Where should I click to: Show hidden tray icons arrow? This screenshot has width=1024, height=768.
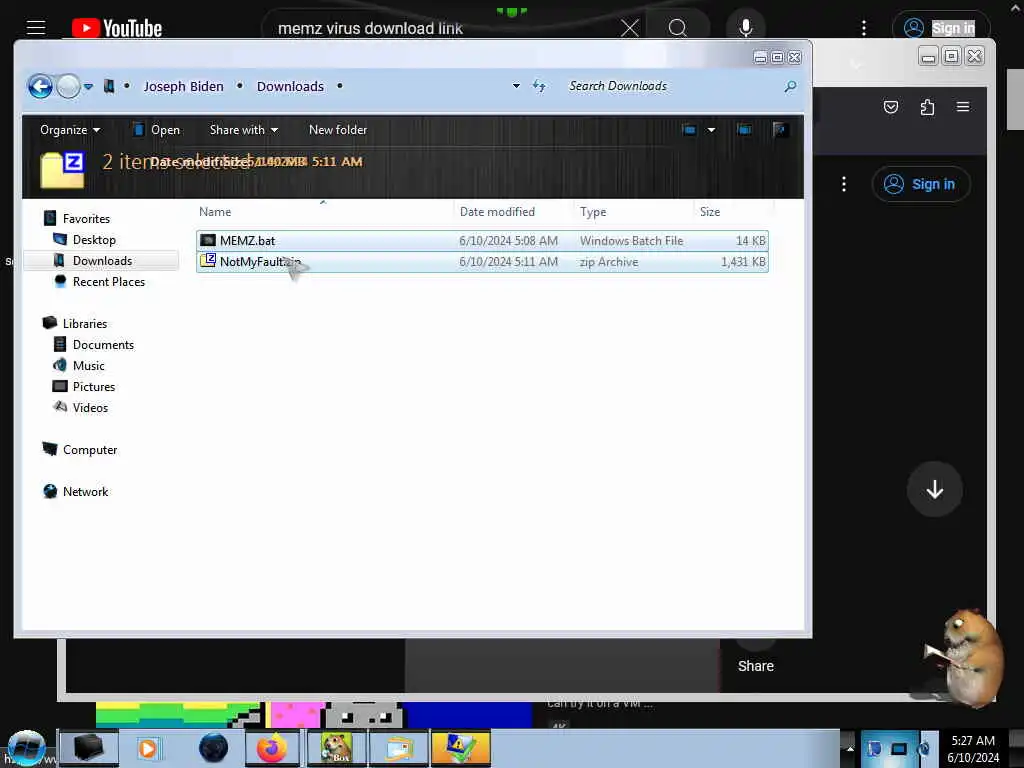click(x=850, y=749)
